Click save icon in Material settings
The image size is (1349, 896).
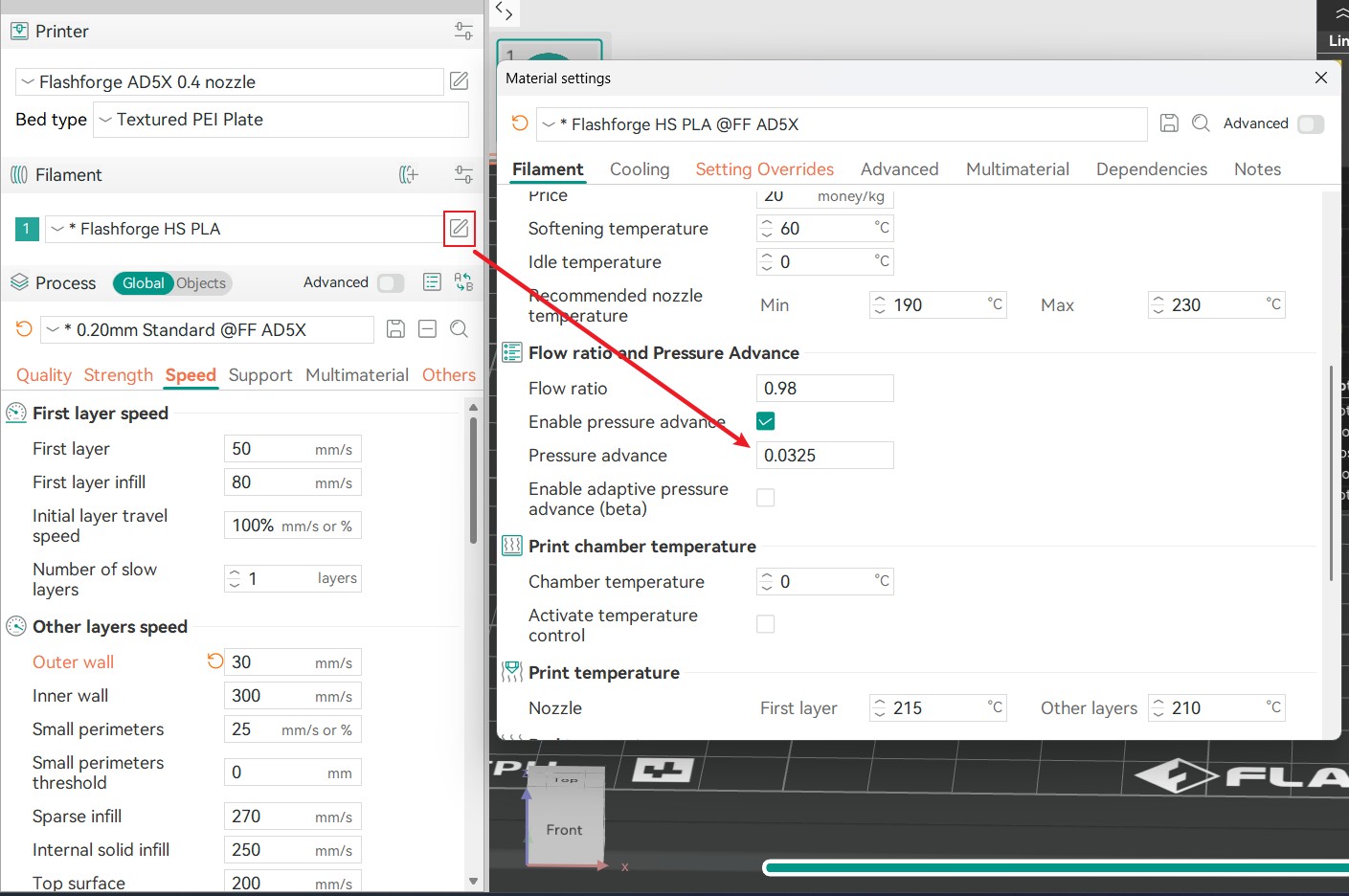point(1169,123)
